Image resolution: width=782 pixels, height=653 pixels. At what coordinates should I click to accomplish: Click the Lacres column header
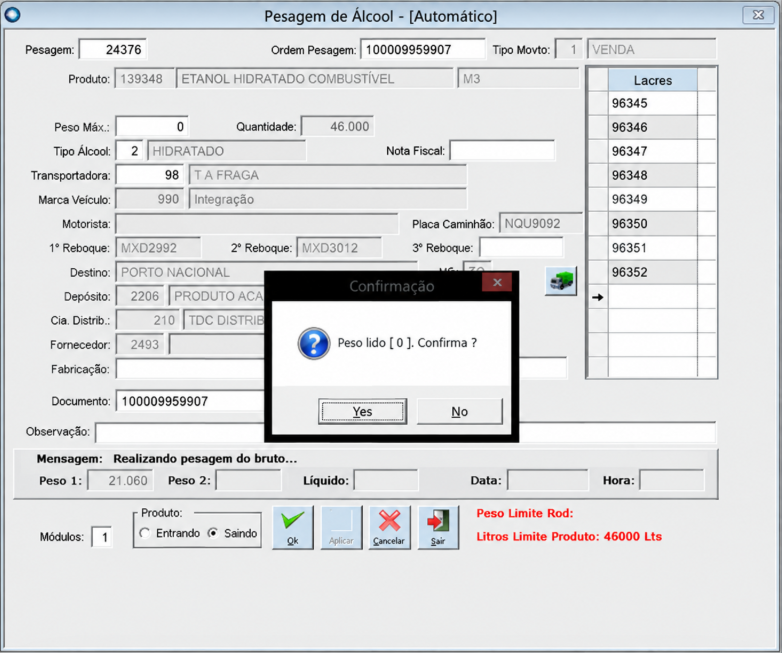click(x=652, y=80)
